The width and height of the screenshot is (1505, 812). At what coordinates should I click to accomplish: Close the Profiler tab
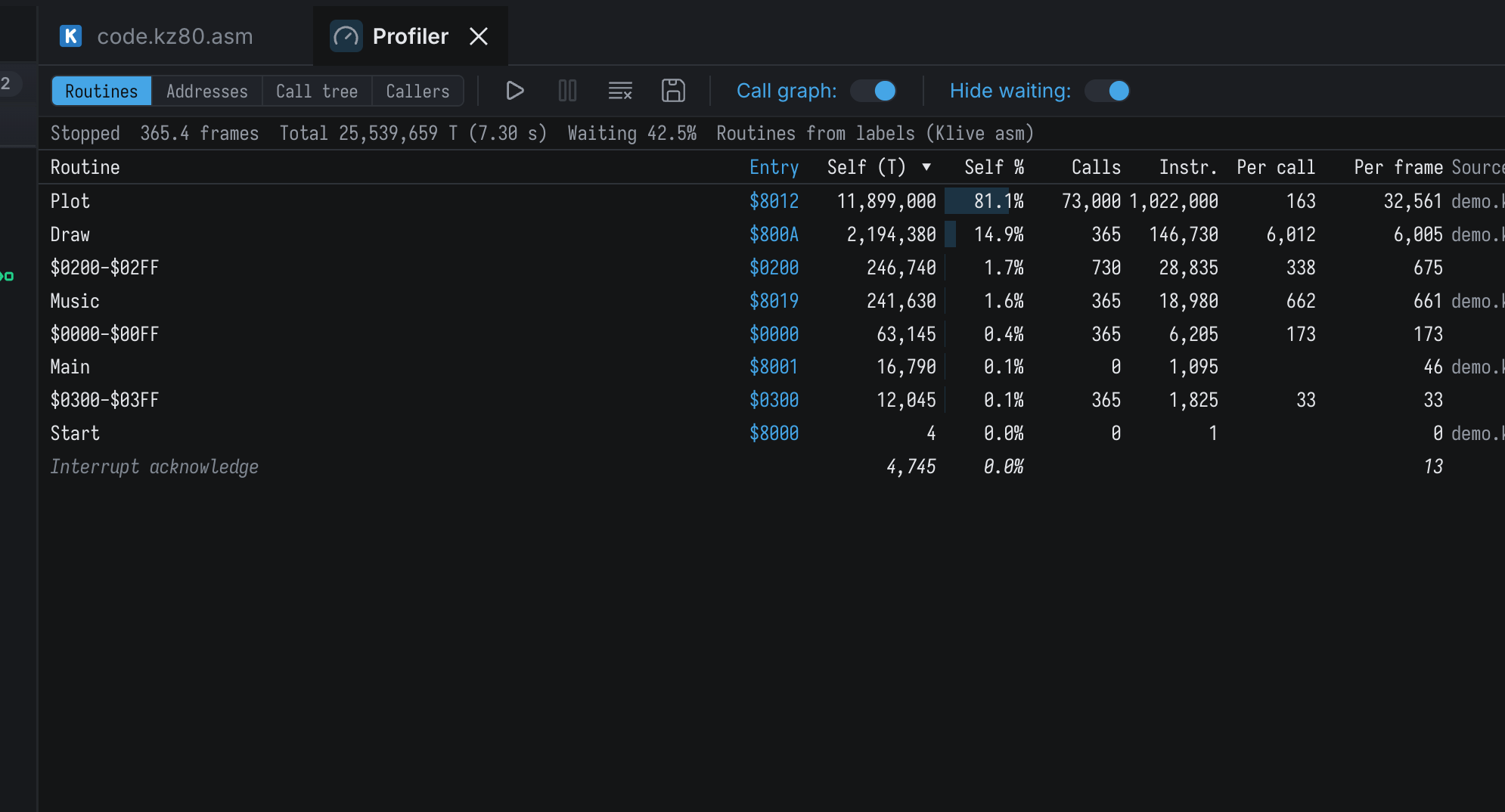coord(479,36)
